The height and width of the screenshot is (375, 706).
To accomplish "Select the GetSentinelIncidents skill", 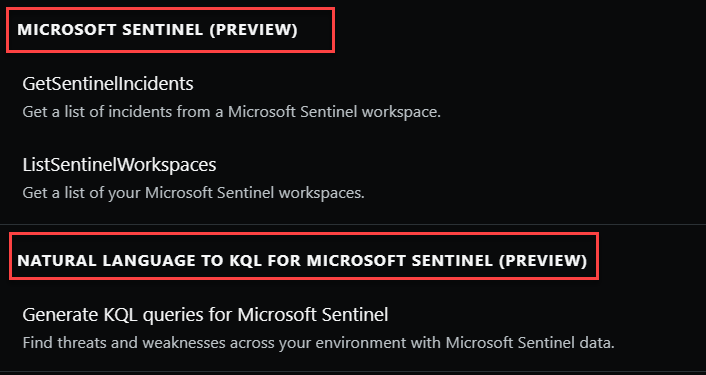I will coord(108,84).
